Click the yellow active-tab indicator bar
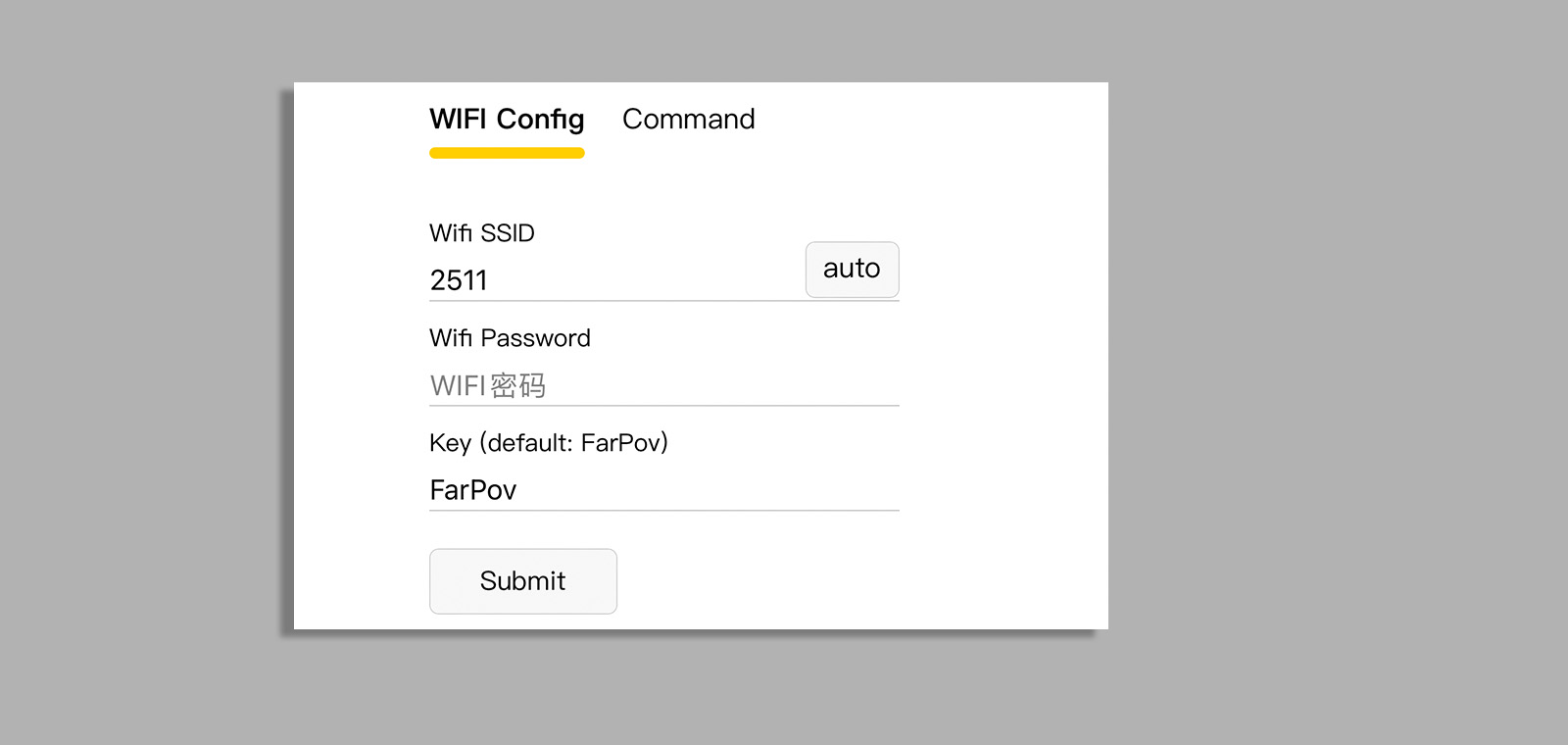Viewport: 1568px width, 745px height. coord(507,153)
